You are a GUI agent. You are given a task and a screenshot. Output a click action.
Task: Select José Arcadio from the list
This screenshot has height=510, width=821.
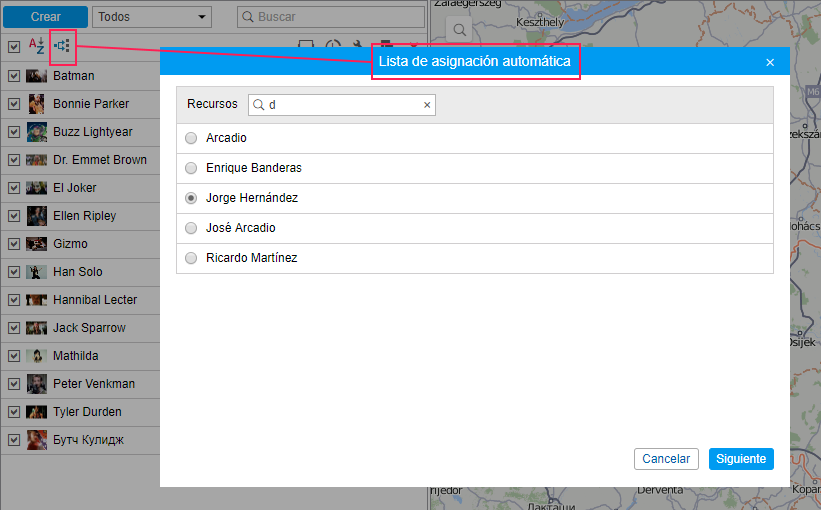coord(191,228)
